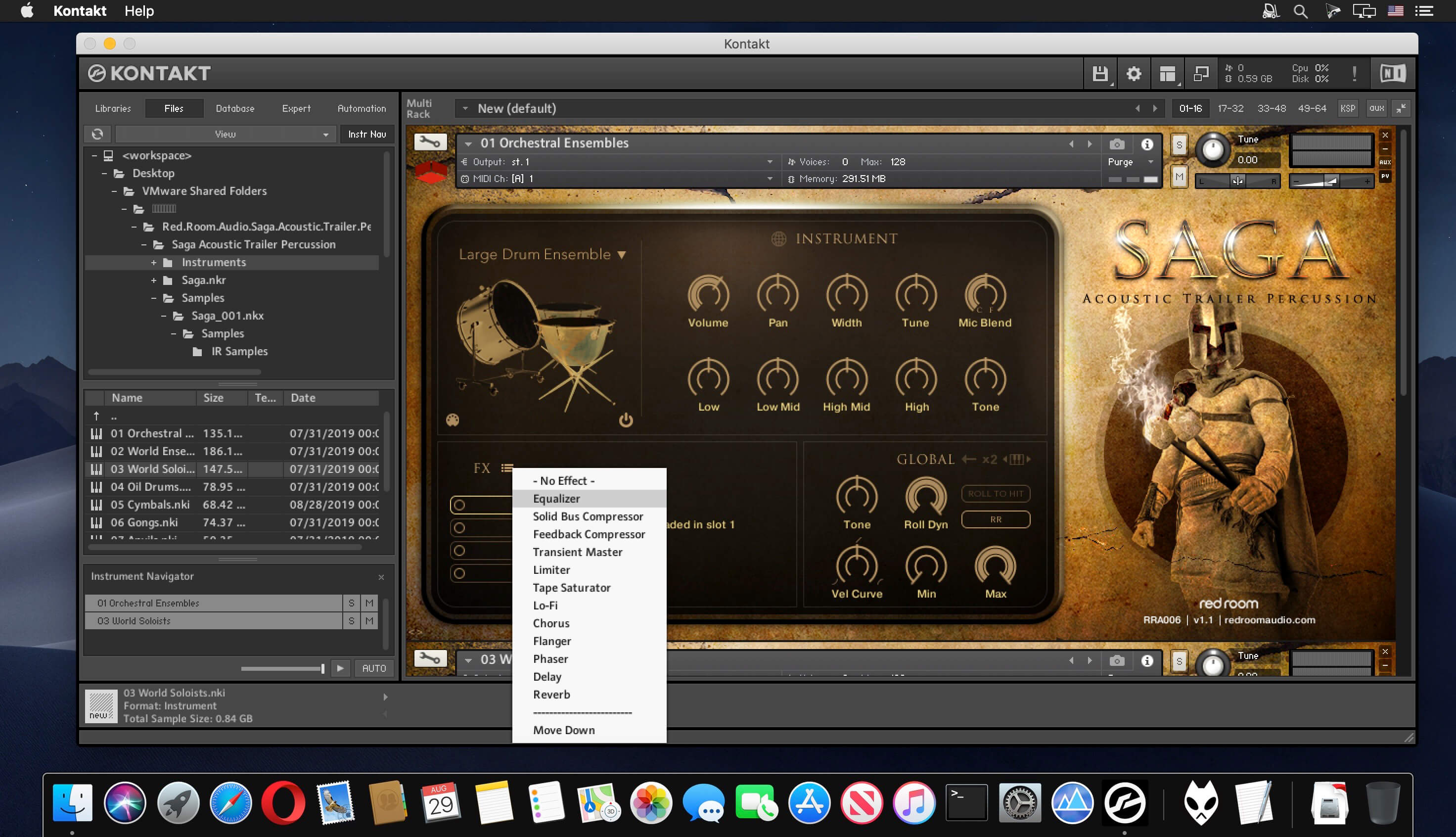Click the keyboard icon in GLOBAL section
This screenshot has width=1456, height=837.
click(1016, 459)
